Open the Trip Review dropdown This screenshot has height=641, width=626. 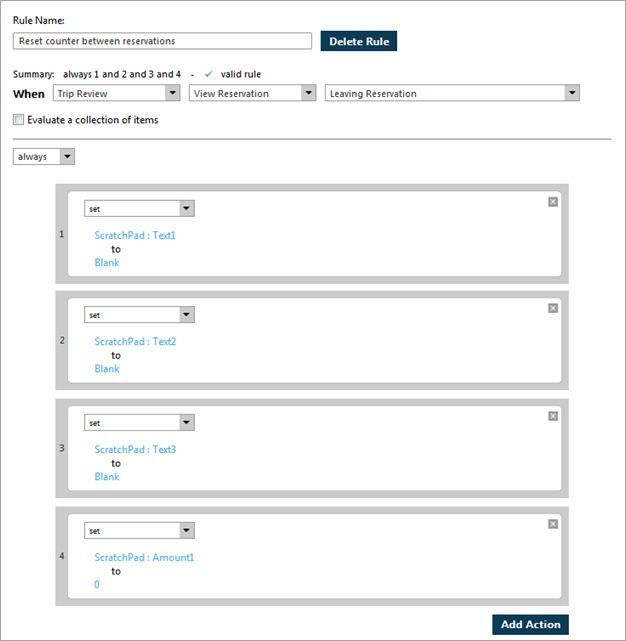117,93
